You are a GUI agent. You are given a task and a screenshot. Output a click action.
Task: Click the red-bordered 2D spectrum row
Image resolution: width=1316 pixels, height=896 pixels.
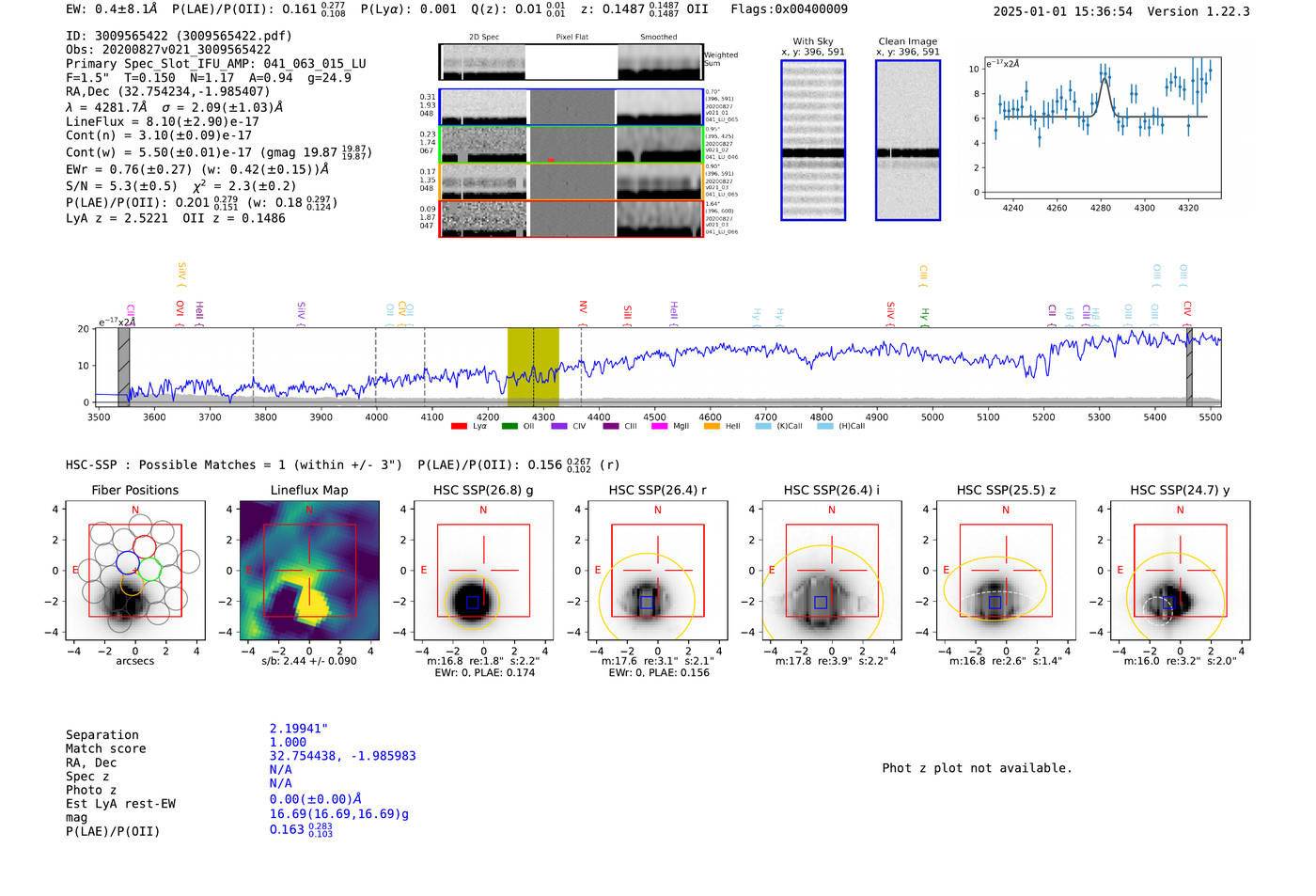[x=572, y=218]
